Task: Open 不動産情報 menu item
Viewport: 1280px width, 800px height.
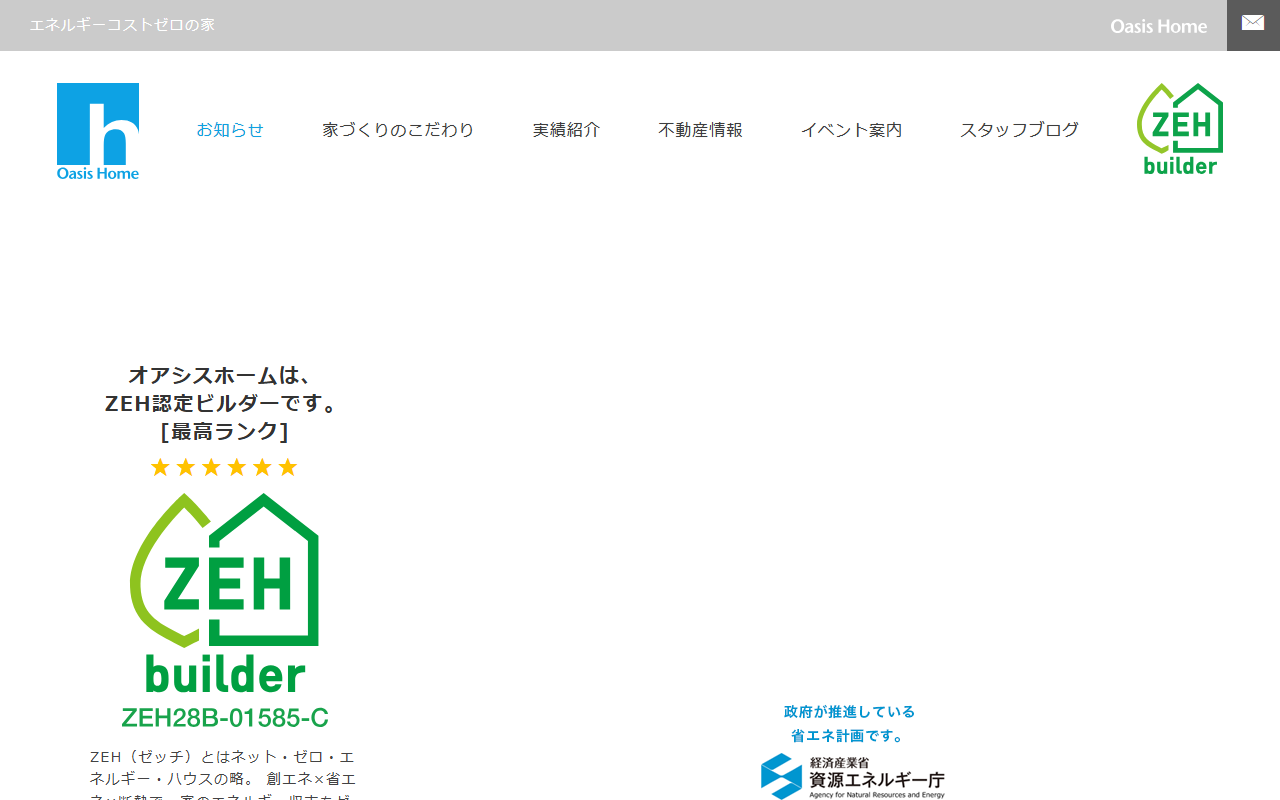Action: [x=700, y=130]
